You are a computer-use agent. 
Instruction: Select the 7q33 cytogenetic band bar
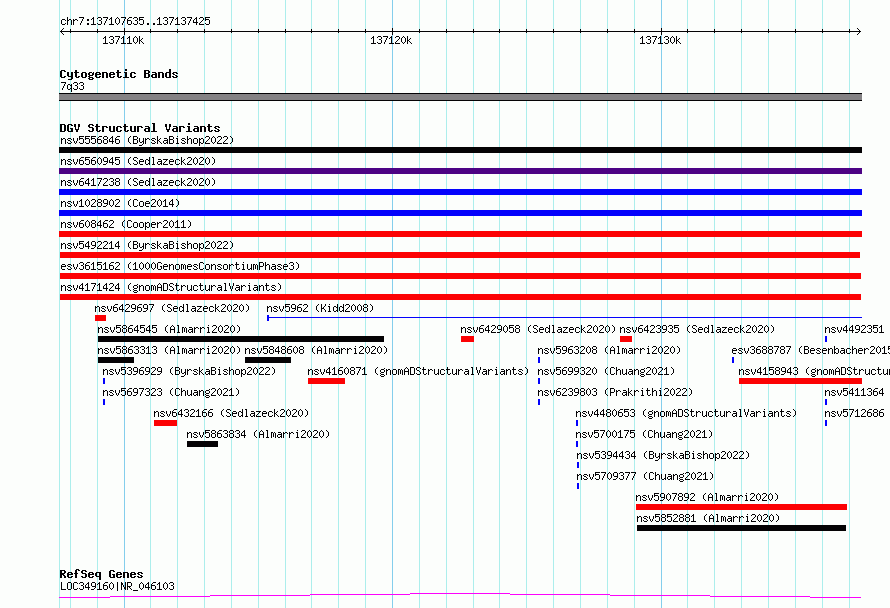click(x=460, y=97)
